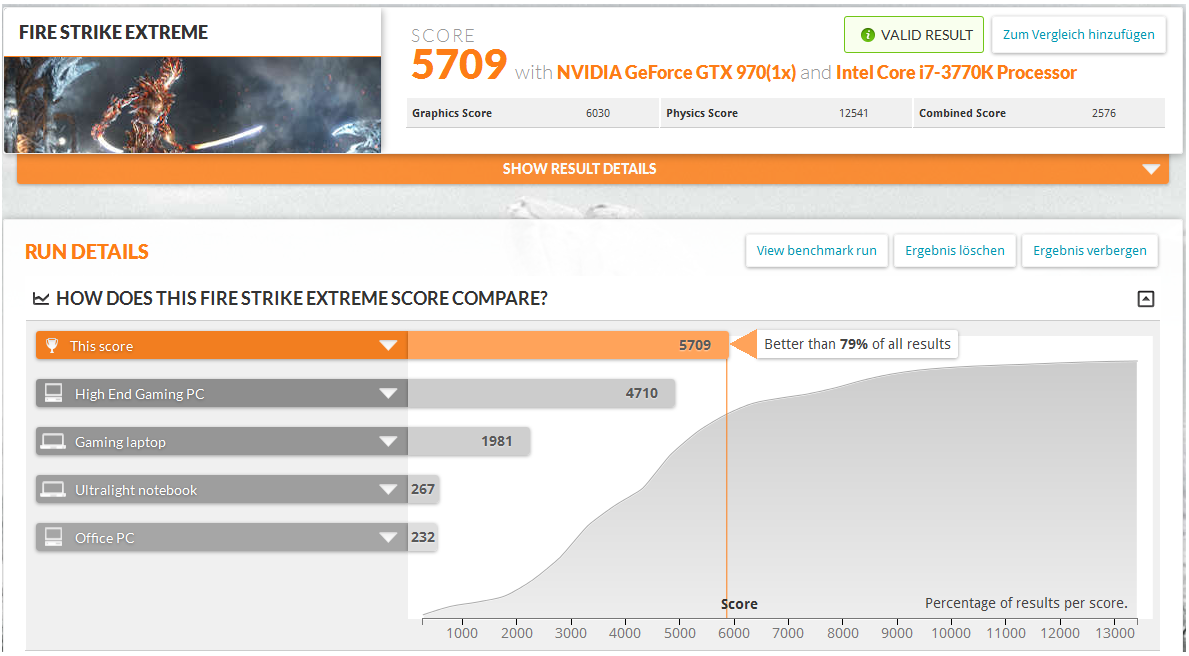Viewport: 1189px width, 656px height.
Task: Click the Graphics Score value 6030
Action: pos(598,113)
